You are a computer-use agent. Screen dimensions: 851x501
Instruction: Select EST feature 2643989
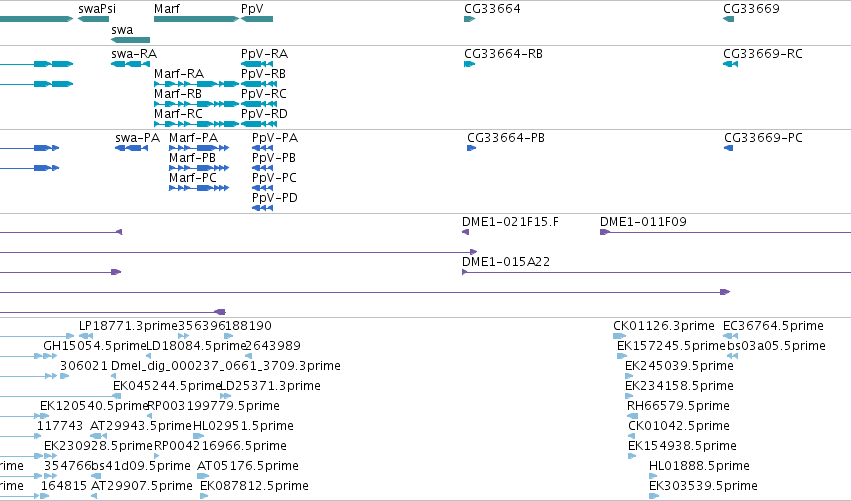249,356
